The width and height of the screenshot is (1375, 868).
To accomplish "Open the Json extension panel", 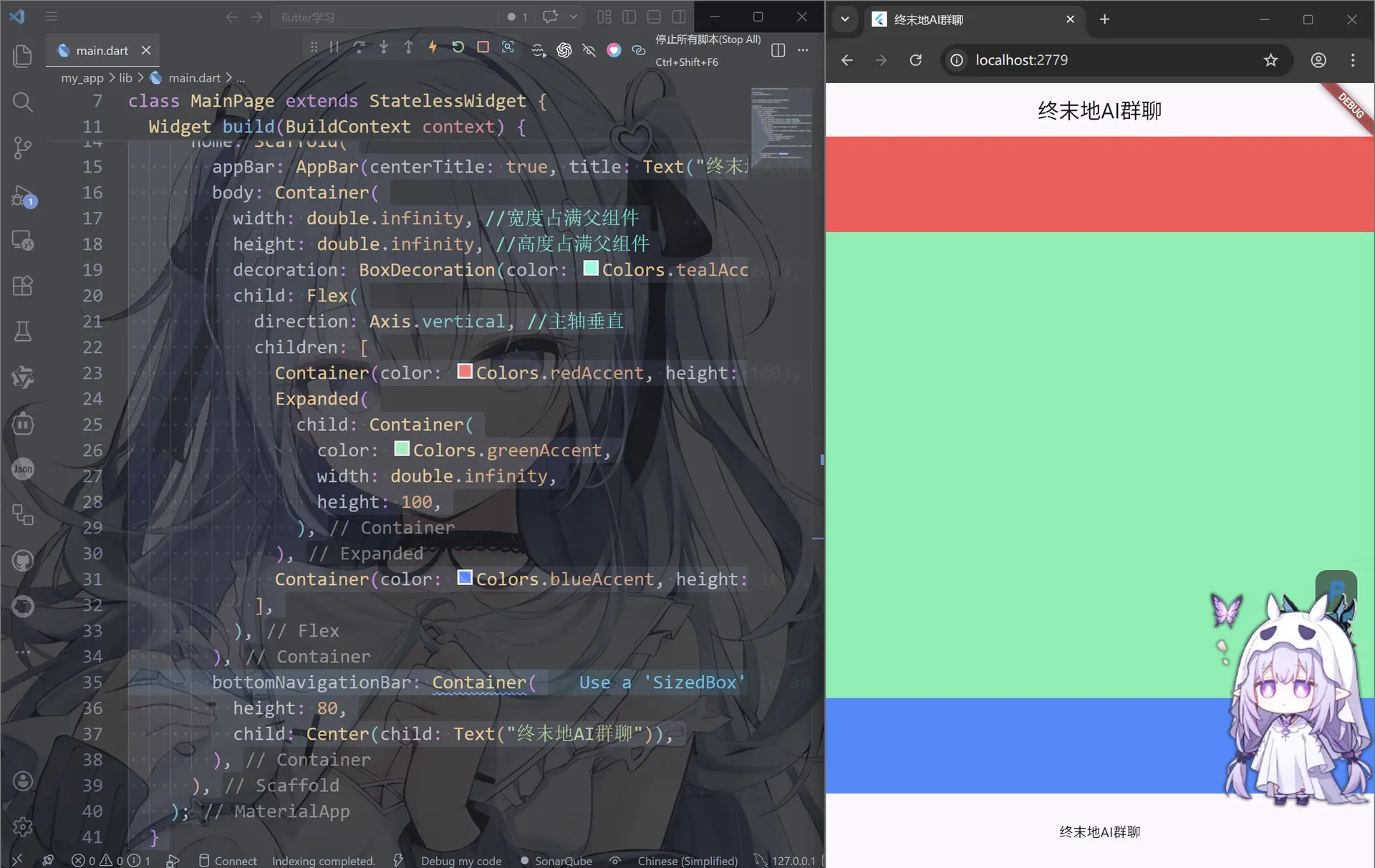I will click(23, 469).
